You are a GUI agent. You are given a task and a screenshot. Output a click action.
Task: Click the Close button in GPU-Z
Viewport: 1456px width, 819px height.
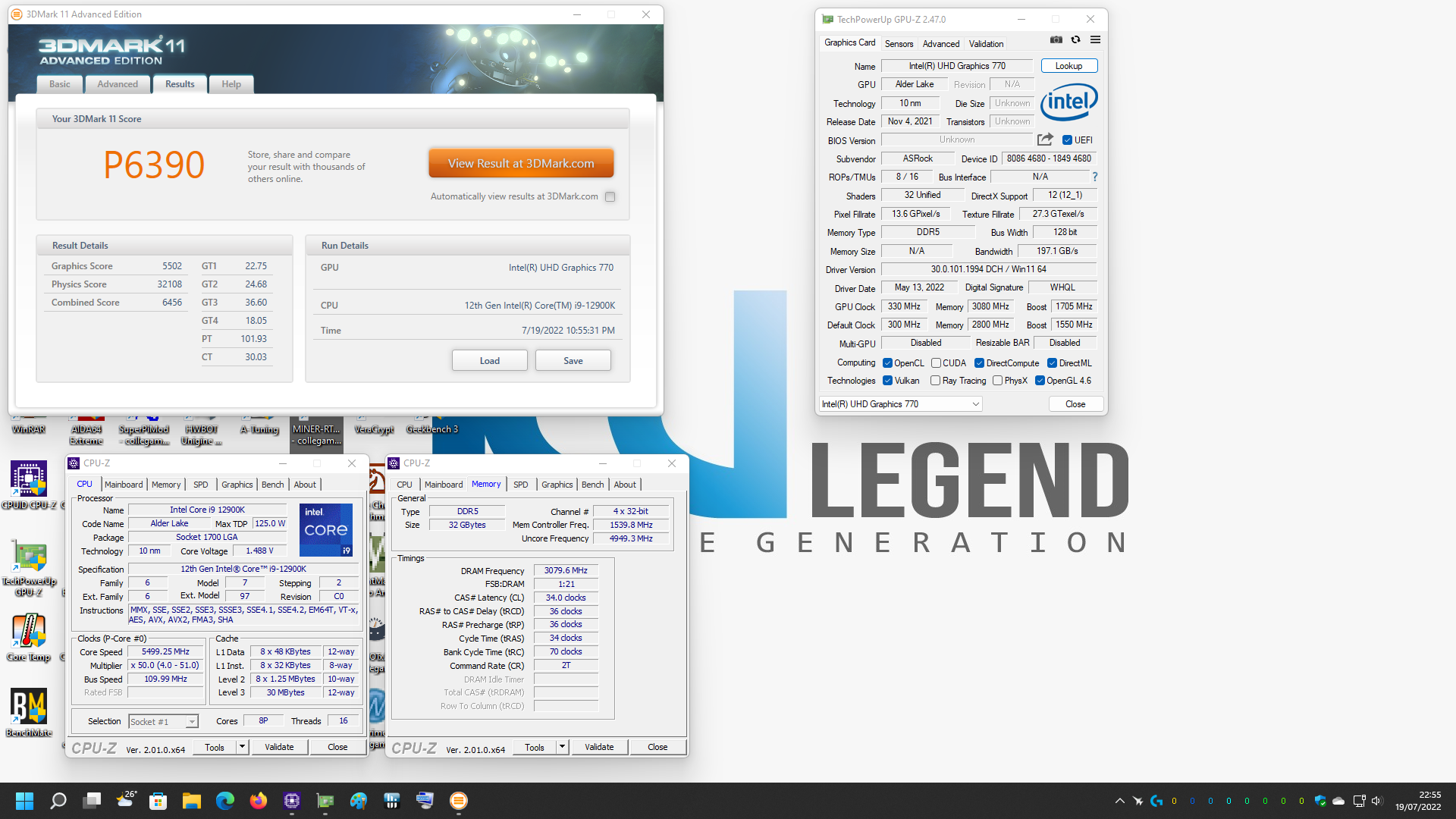[1075, 404]
